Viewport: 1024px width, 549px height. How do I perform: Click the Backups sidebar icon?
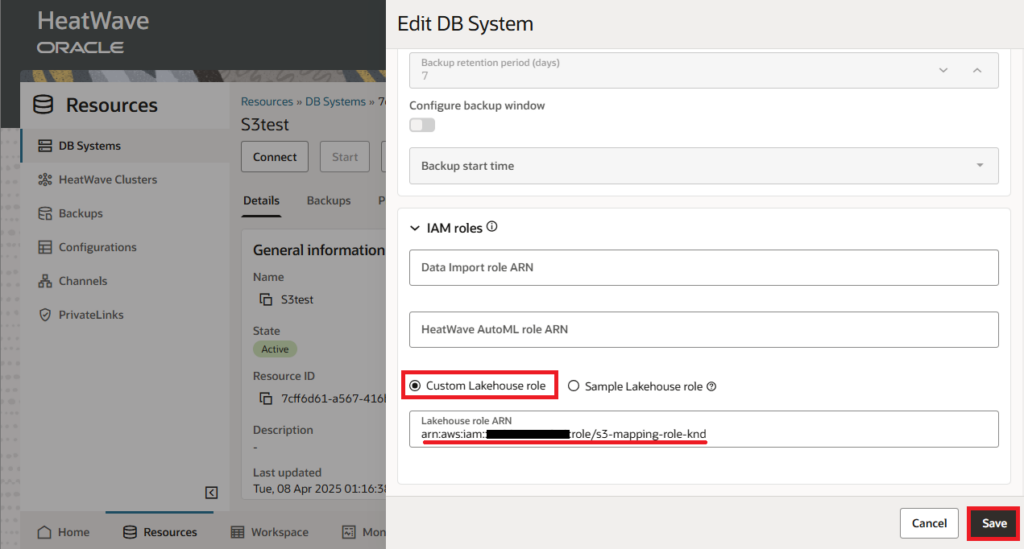tap(45, 213)
